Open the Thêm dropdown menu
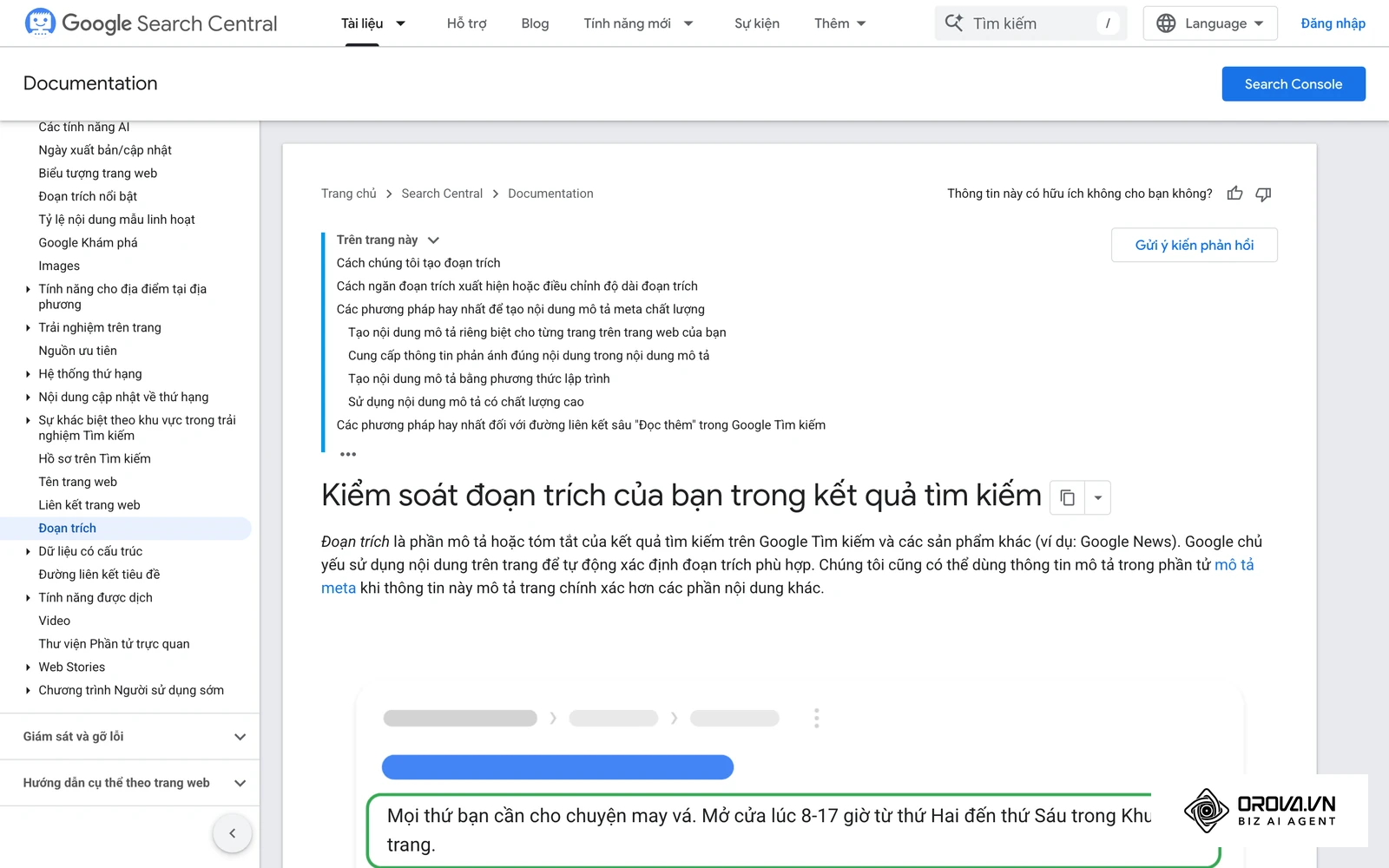The height and width of the screenshot is (868, 1389). pyautogui.click(x=839, y=23)
